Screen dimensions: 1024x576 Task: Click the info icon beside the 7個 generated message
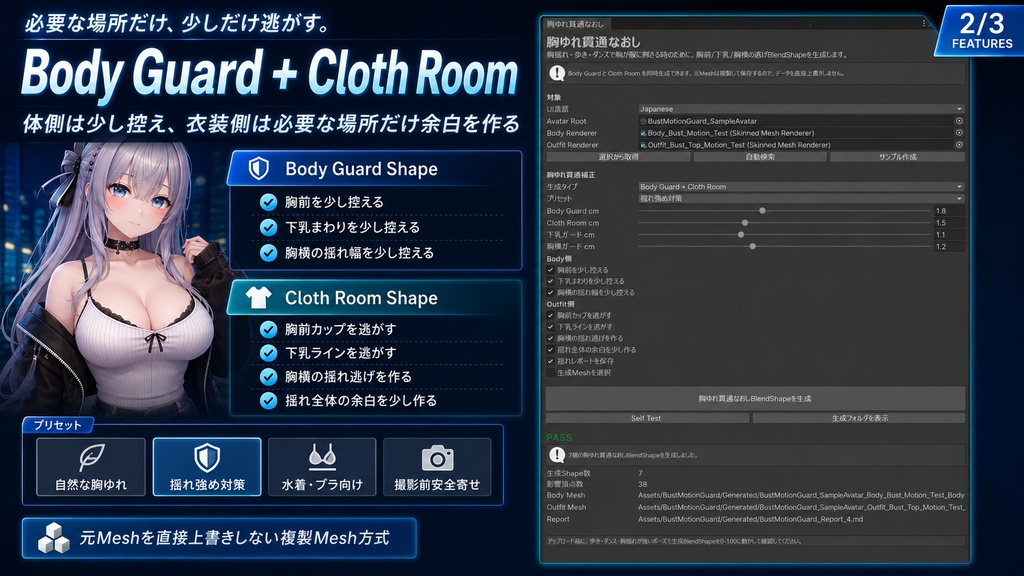(x=556, y=455)
